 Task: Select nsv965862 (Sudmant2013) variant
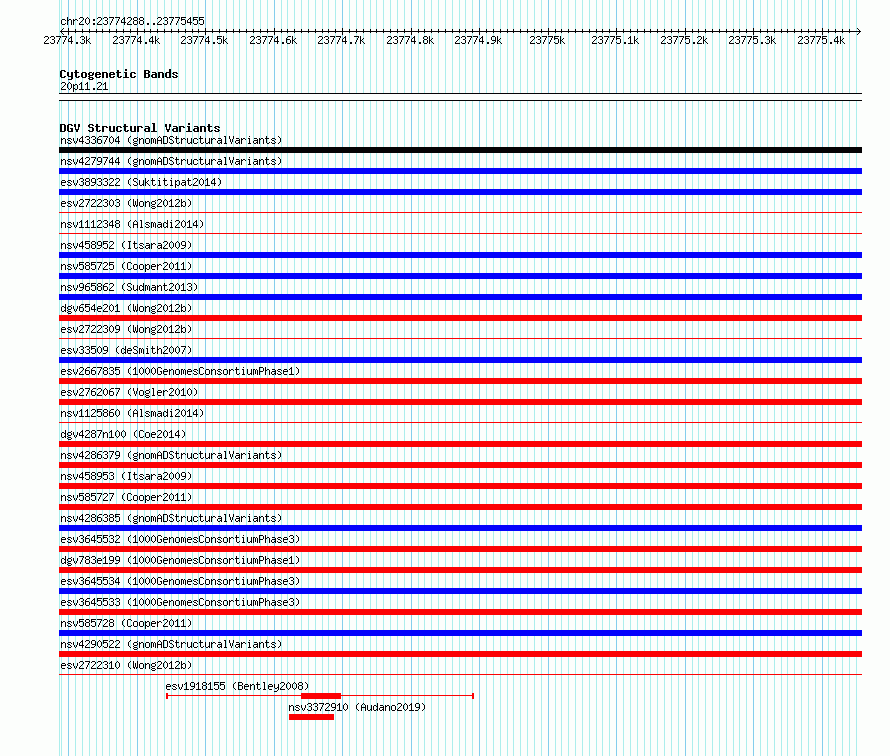pyautogui.click(x=129, y=287)
